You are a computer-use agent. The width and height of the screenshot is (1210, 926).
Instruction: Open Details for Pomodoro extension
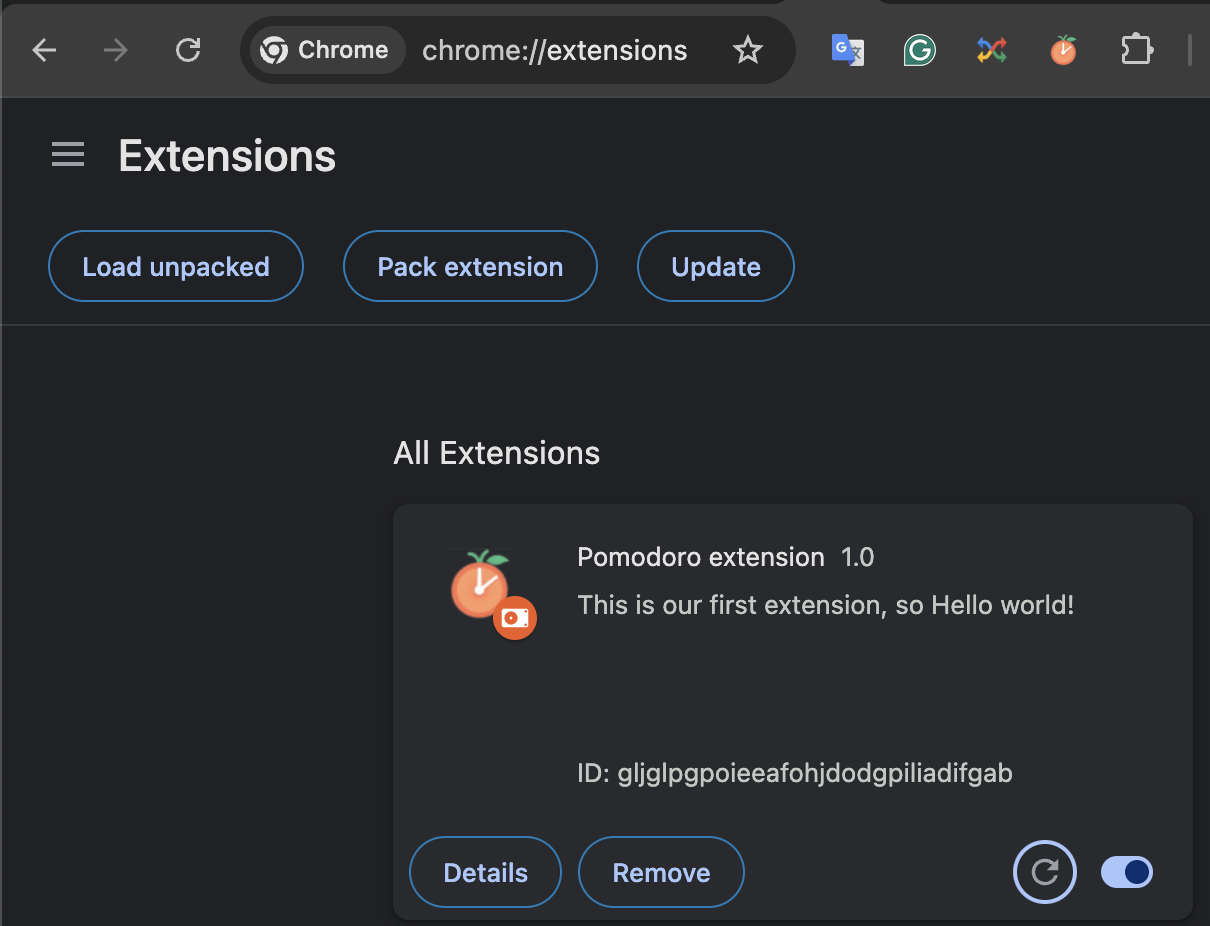pos(486,873)
